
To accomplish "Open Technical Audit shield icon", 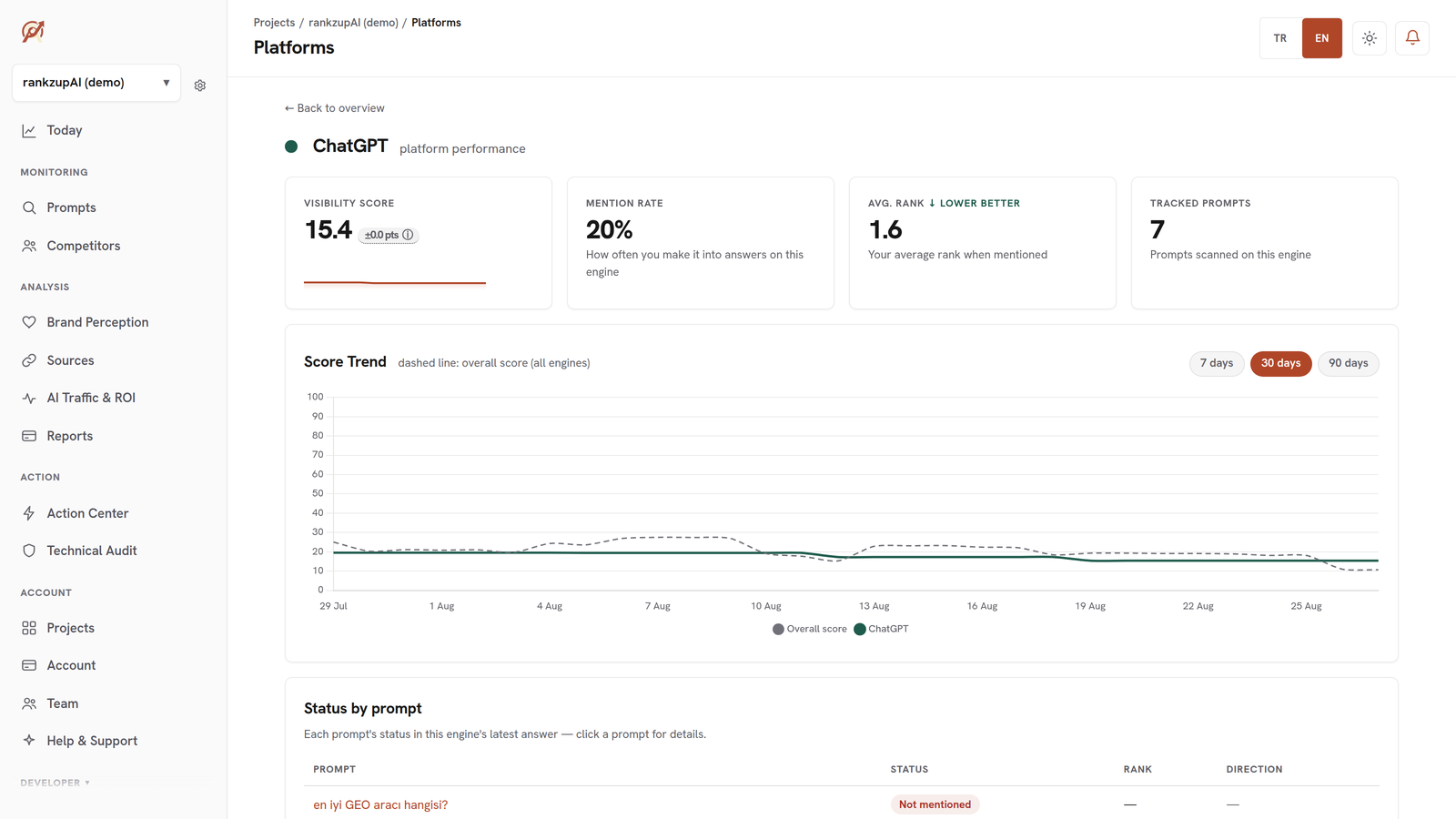I will (29, 551).
